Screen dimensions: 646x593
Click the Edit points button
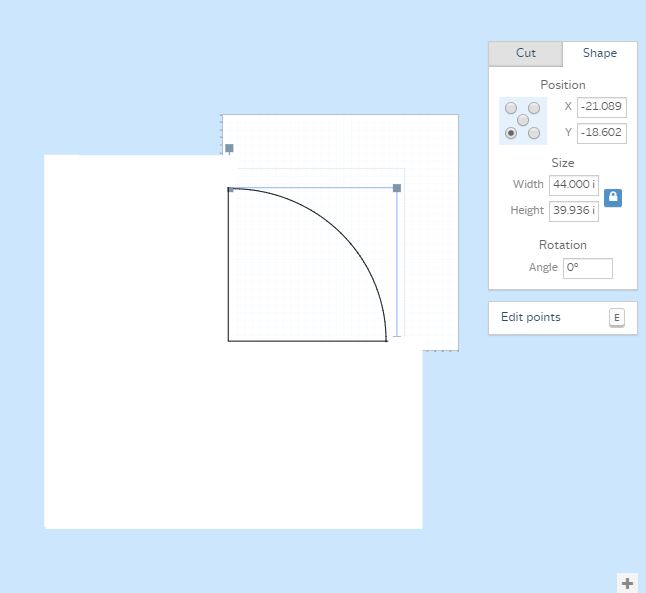(531, 318)
